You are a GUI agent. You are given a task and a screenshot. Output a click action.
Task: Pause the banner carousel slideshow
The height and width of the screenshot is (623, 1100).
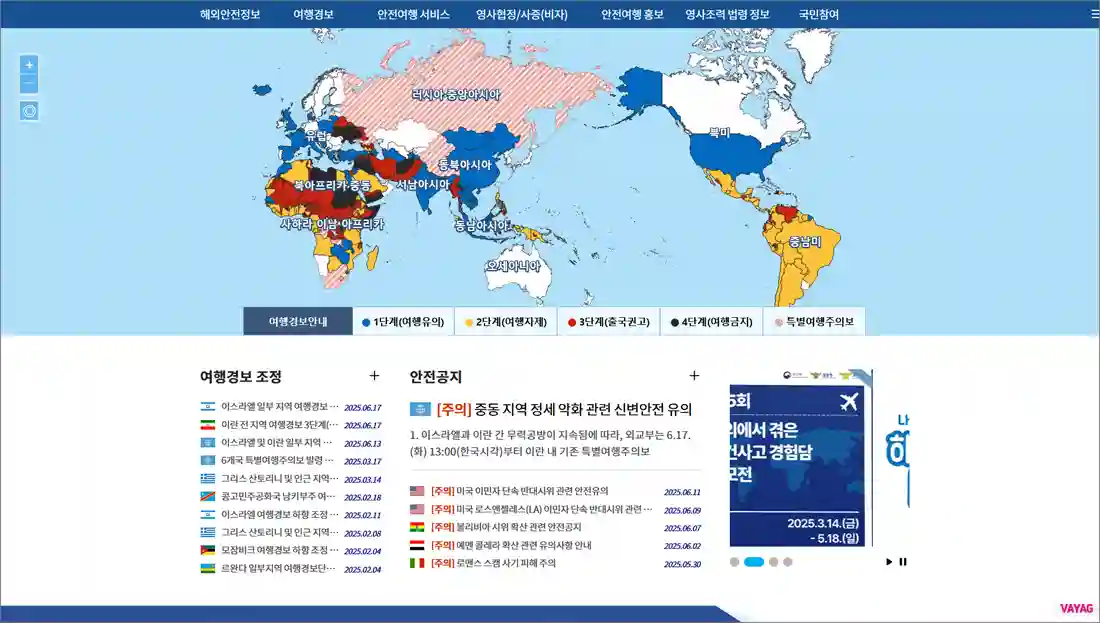tap(903, 561)
